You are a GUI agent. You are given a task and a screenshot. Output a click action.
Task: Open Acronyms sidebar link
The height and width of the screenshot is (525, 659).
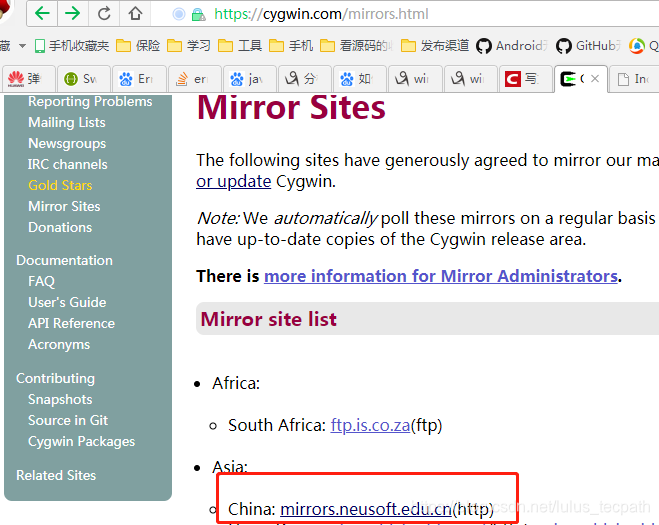pos(59,344)
